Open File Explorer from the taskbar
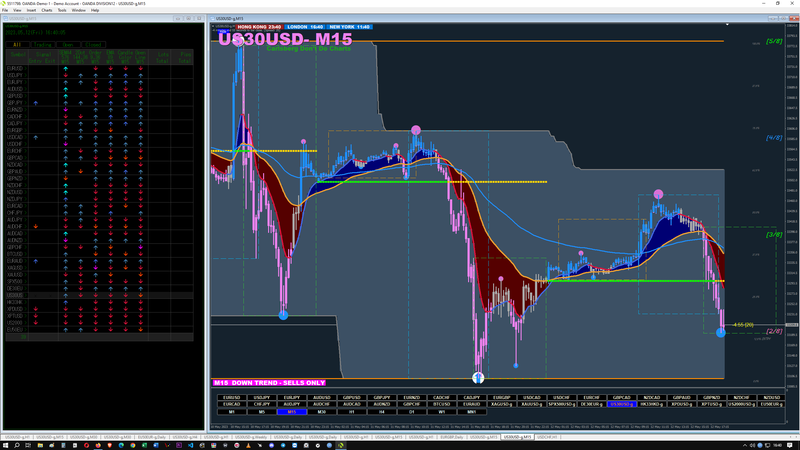The image size is (800, 450). [40, 445]
